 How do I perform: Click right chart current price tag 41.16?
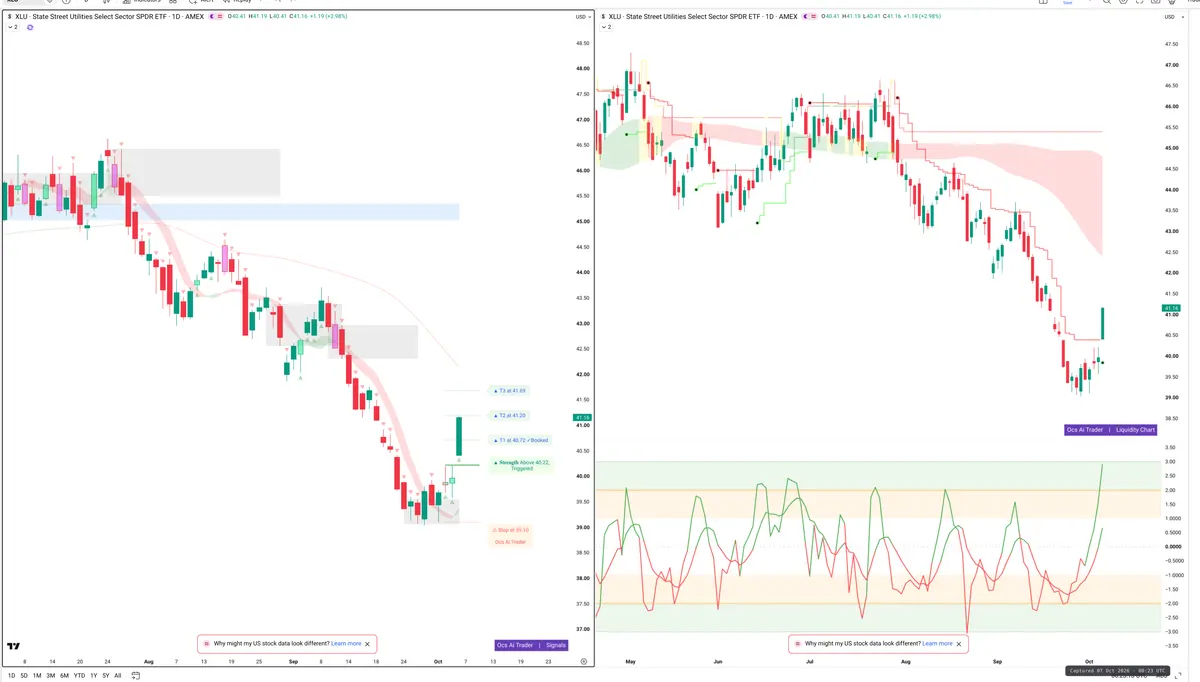coord(1172,309)
